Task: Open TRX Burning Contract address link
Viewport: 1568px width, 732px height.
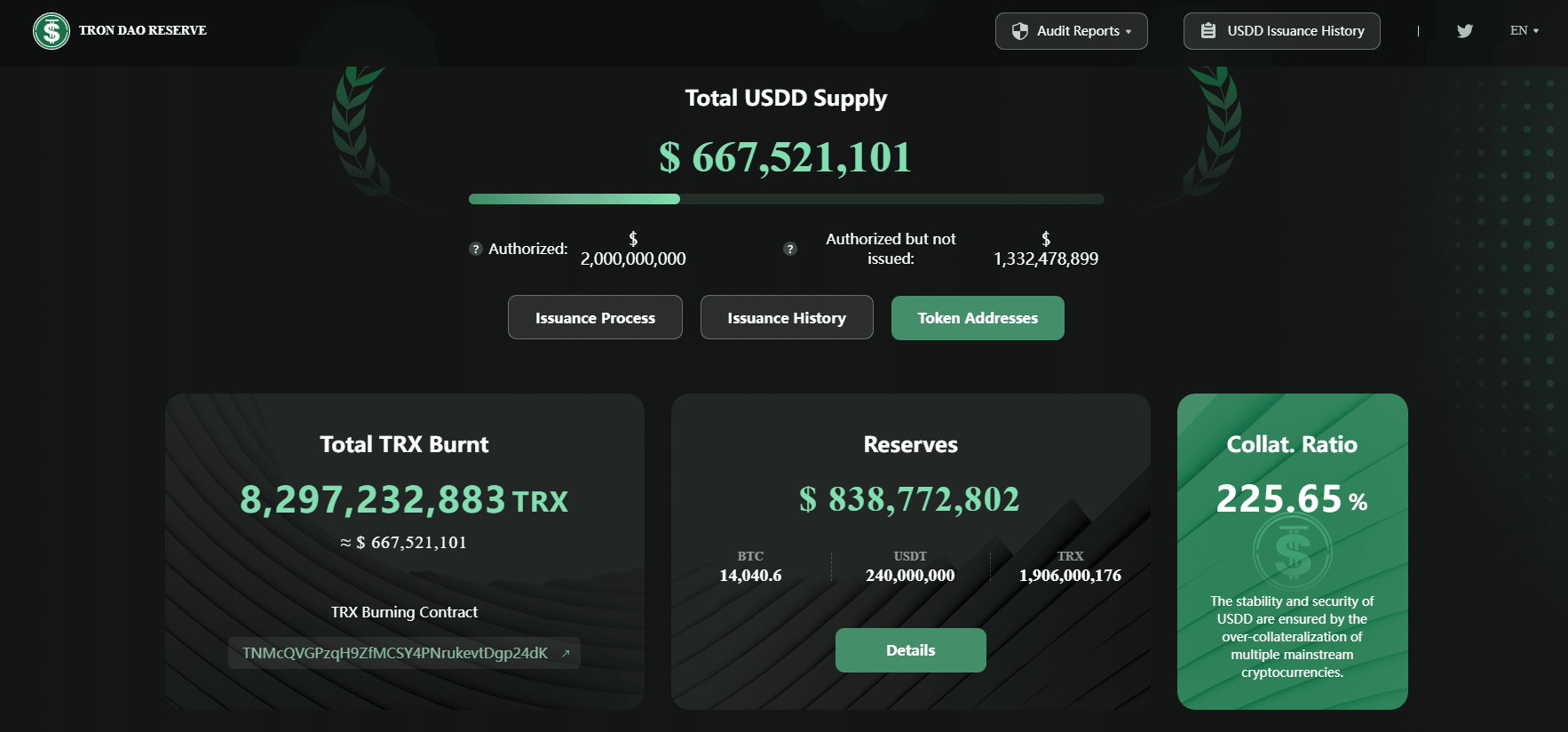Action: point(404,653)
